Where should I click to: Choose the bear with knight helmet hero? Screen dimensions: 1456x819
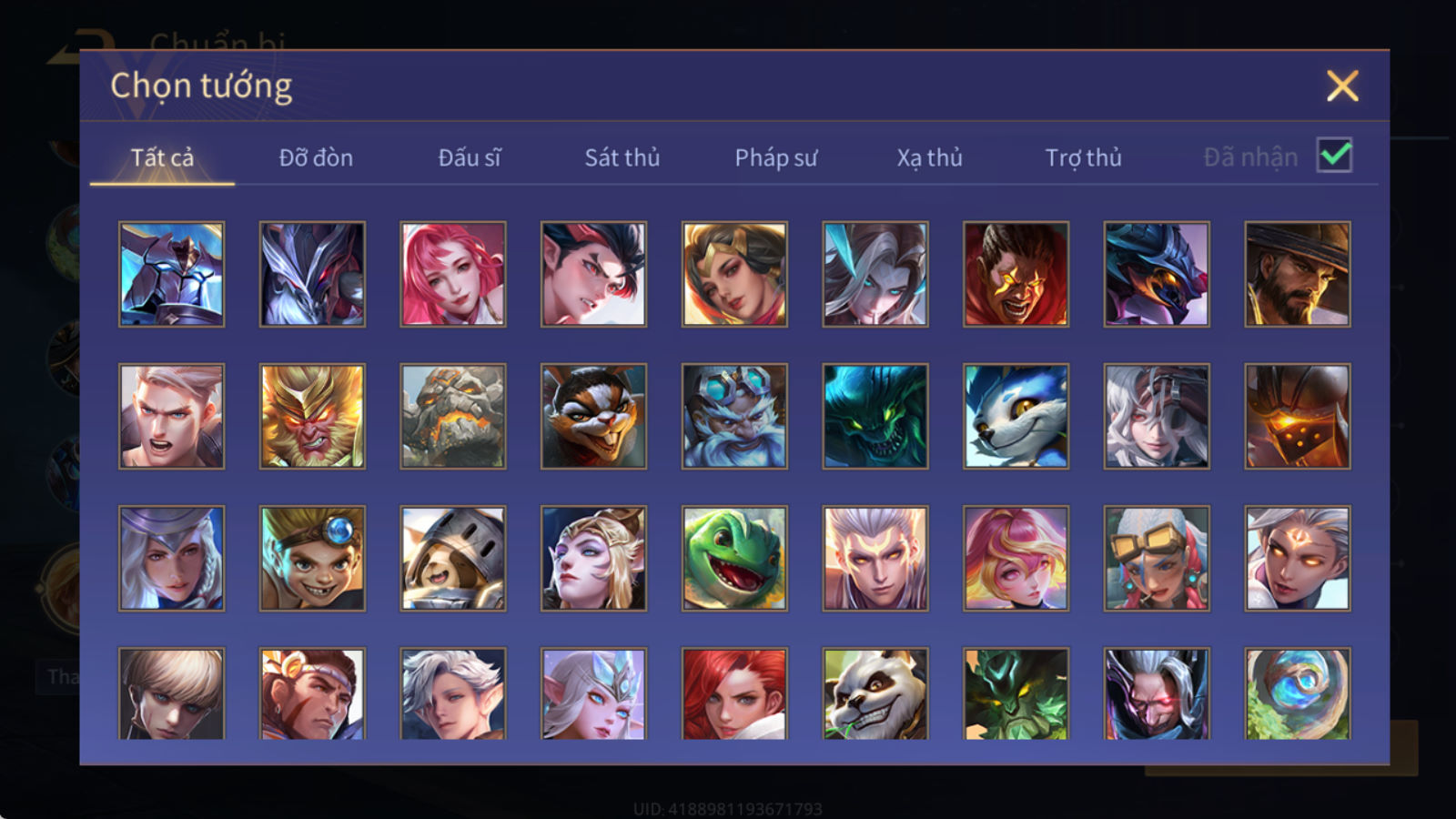click(453, 558)
